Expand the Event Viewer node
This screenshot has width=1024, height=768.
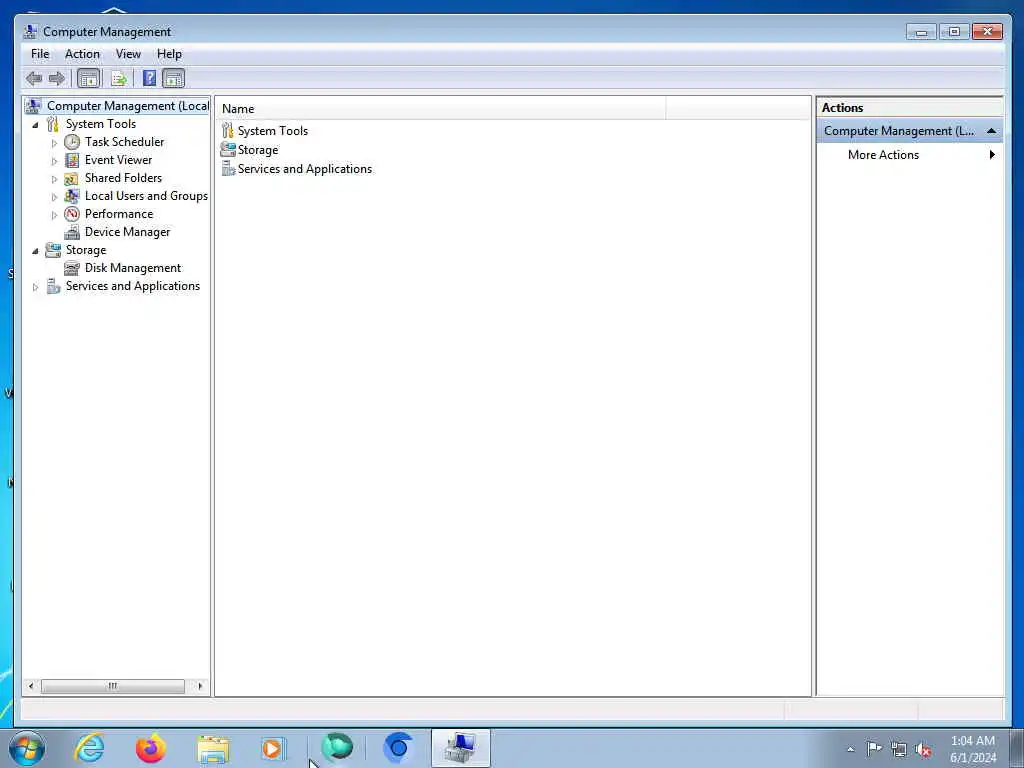click(x=54, y=161)
